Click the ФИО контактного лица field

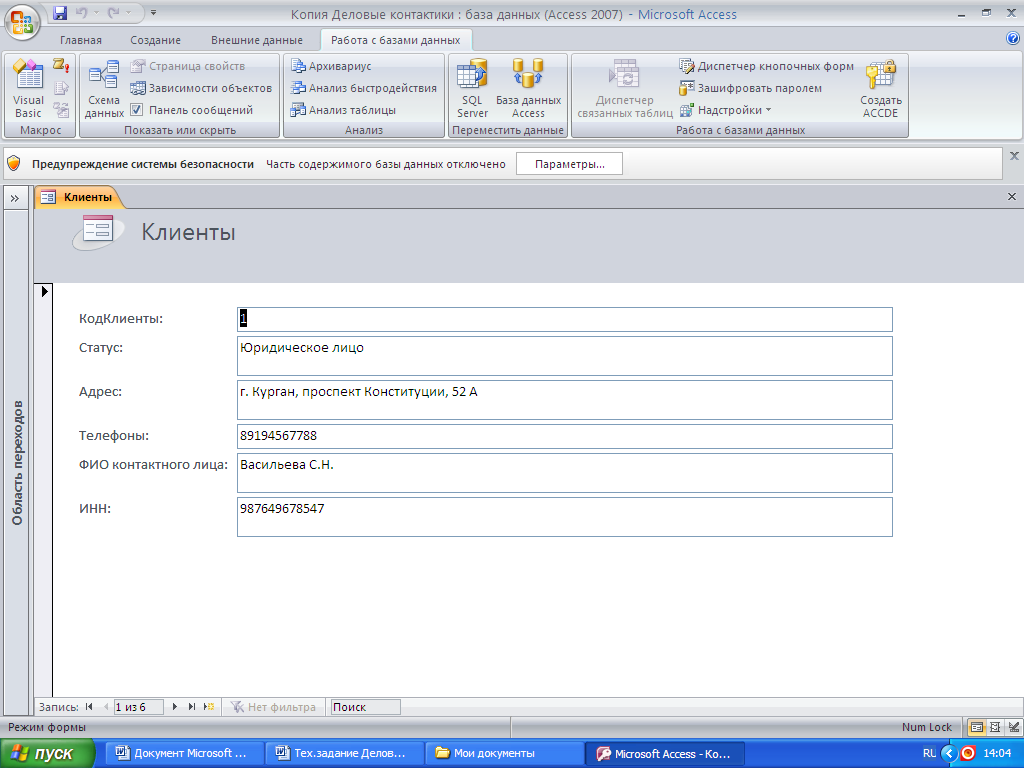coord(564,473)
